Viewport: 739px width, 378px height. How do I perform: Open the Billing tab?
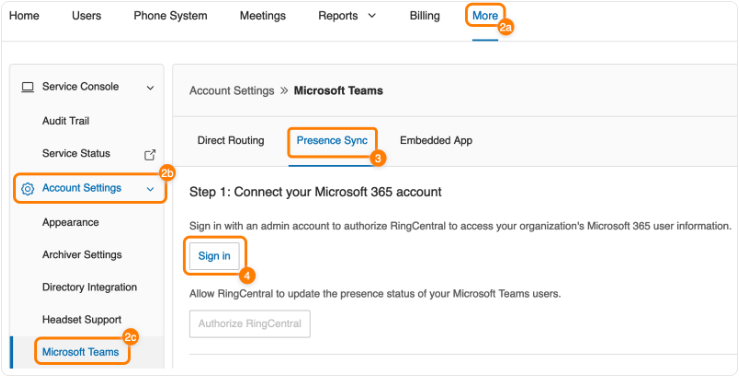pos(425,16)
